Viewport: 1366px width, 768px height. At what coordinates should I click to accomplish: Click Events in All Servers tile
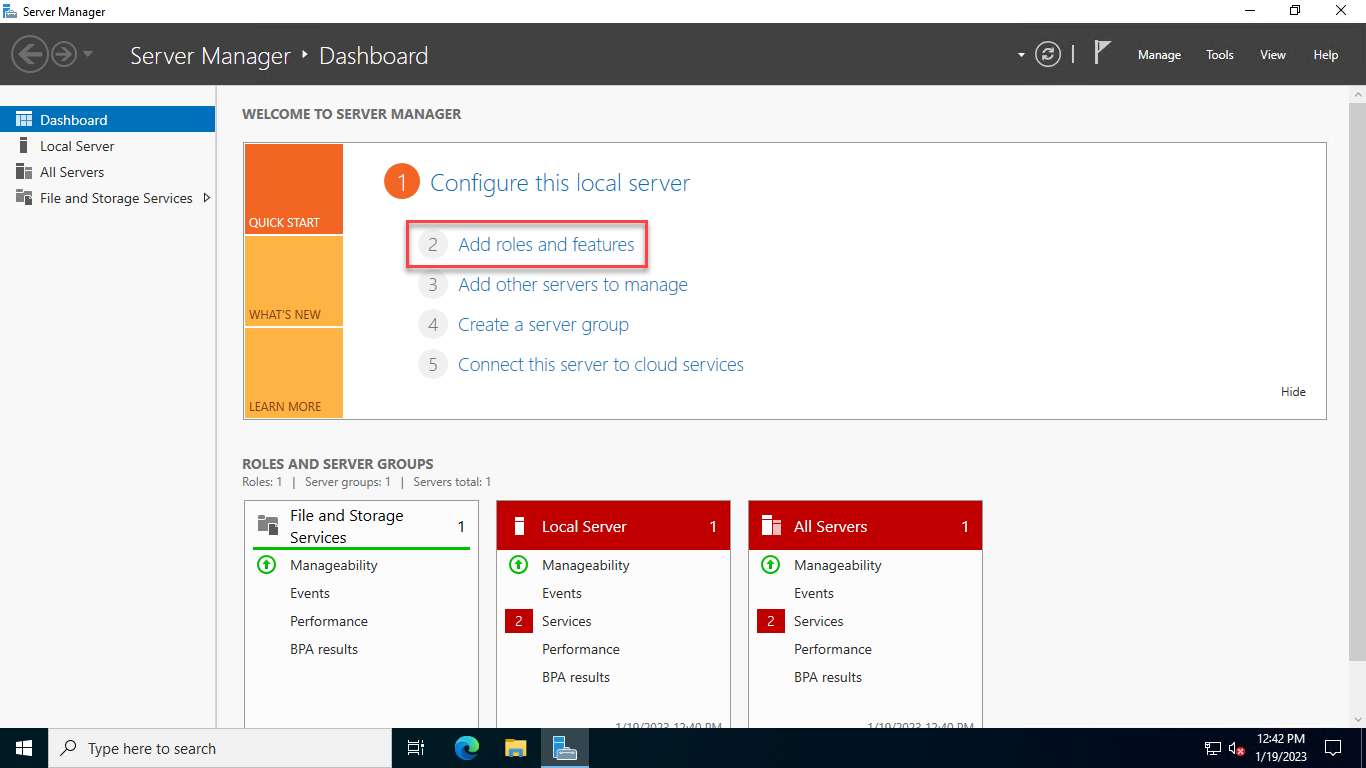[814, 593]
